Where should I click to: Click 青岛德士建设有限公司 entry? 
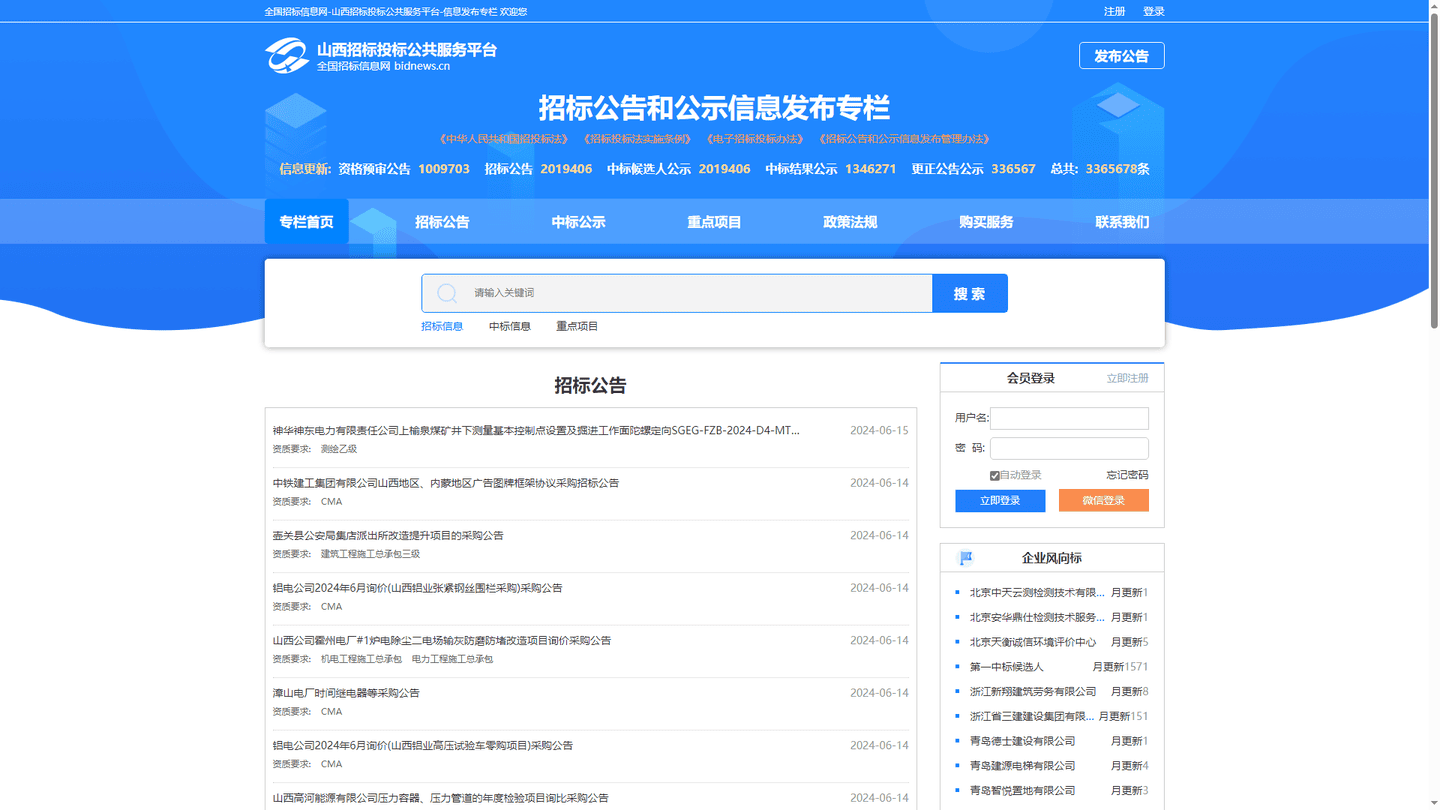(1022, 741)
